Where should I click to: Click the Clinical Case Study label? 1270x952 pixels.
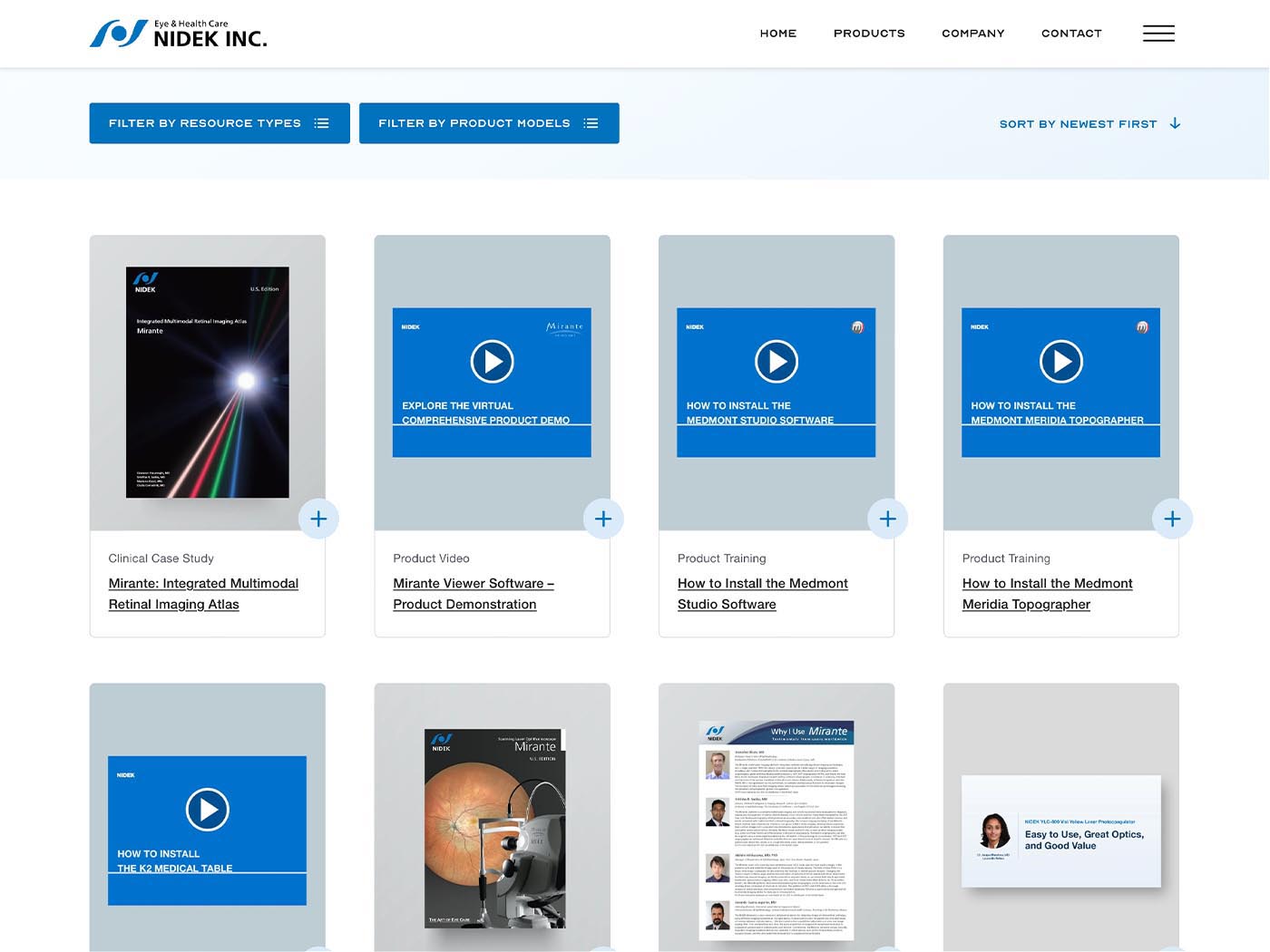161,559
